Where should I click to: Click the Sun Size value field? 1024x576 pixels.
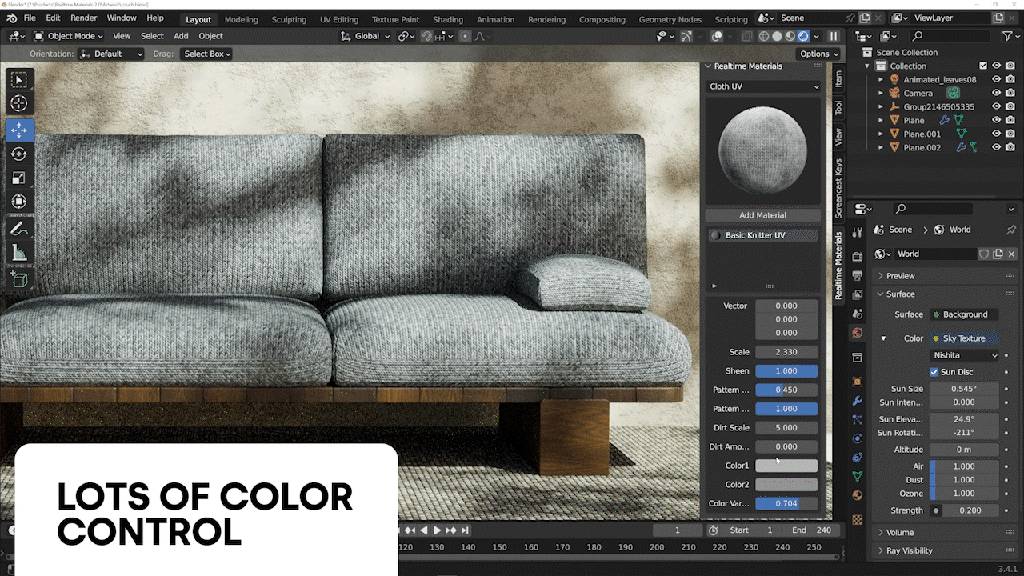pos(964,388)
